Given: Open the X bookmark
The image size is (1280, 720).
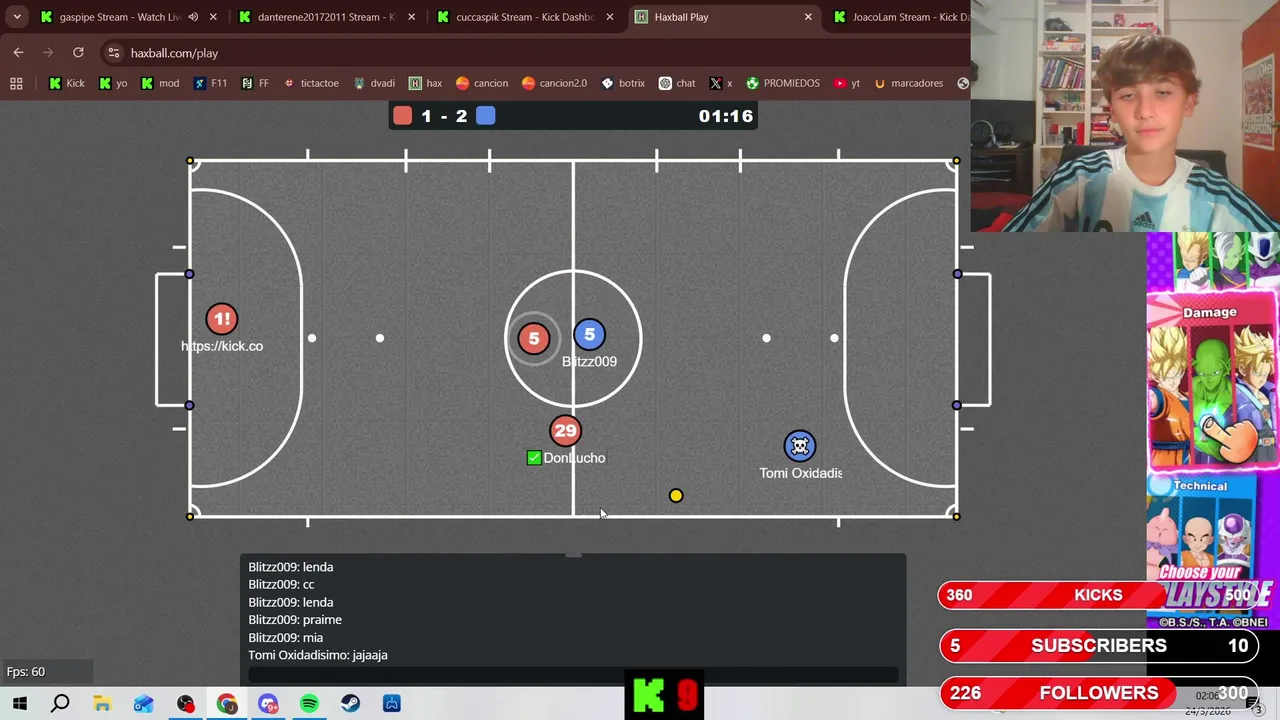Looking at the screenshot, I should 721,83.
